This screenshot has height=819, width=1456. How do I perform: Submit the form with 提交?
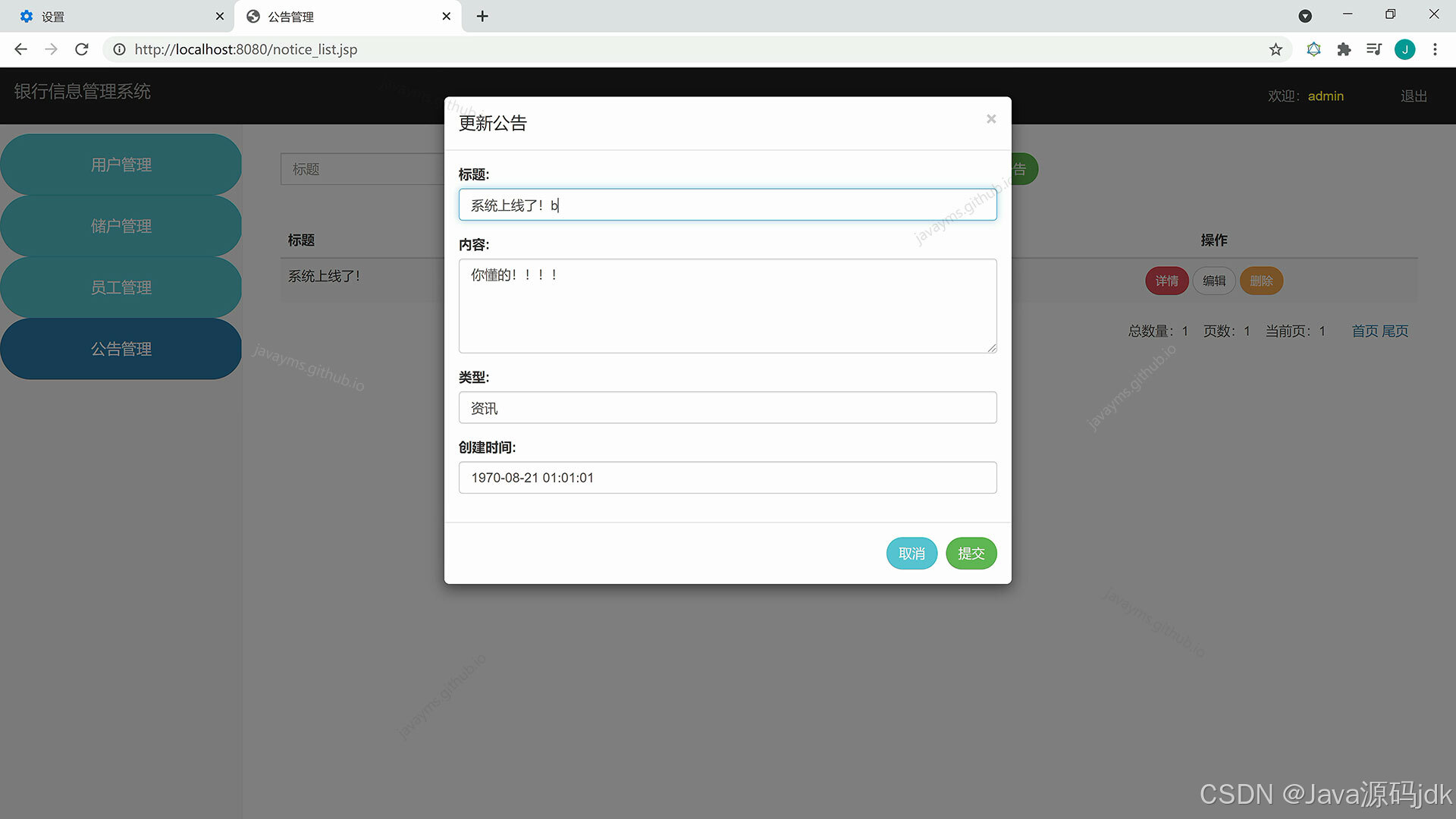971,554
